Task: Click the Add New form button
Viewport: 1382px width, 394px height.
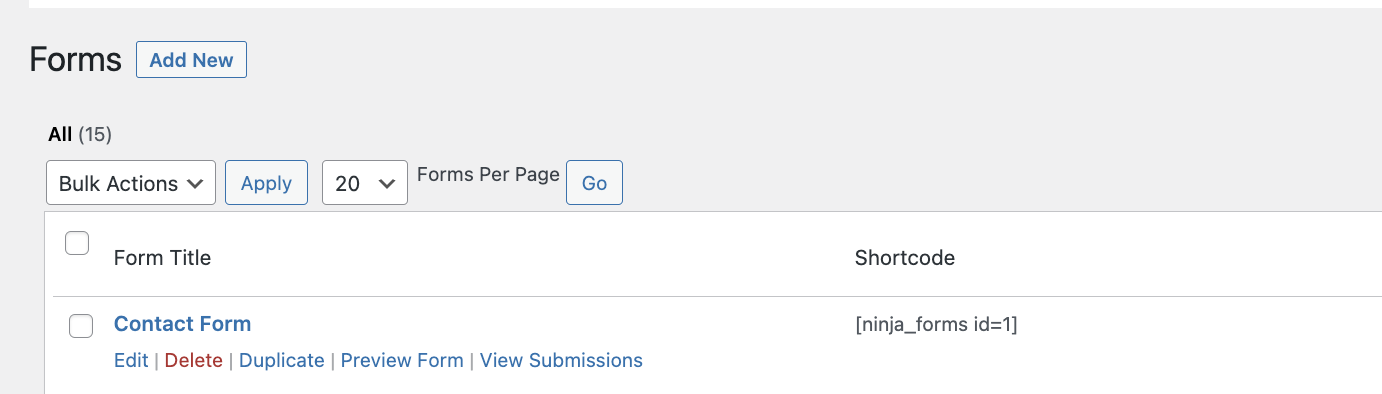Action: 191,60
